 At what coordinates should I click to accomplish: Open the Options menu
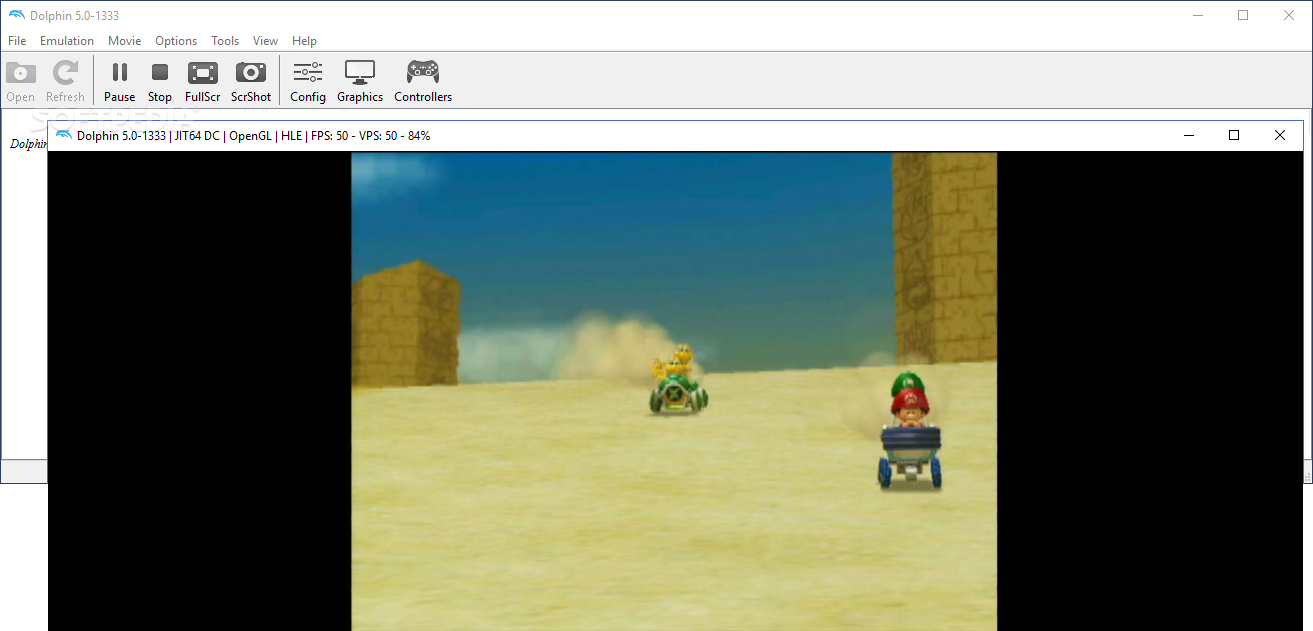(x=176, y=41)
